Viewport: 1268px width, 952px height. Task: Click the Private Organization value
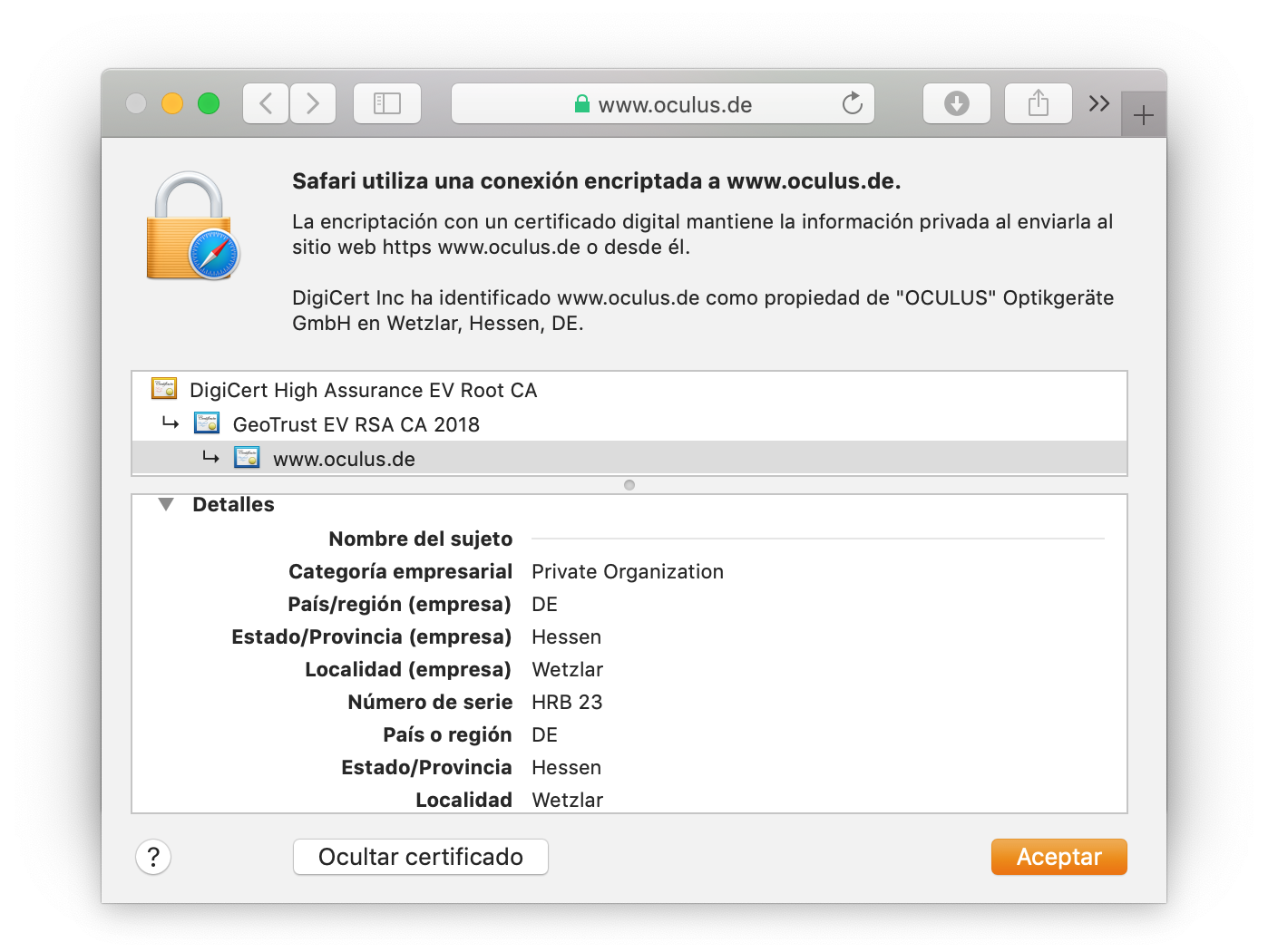(628, 572)
